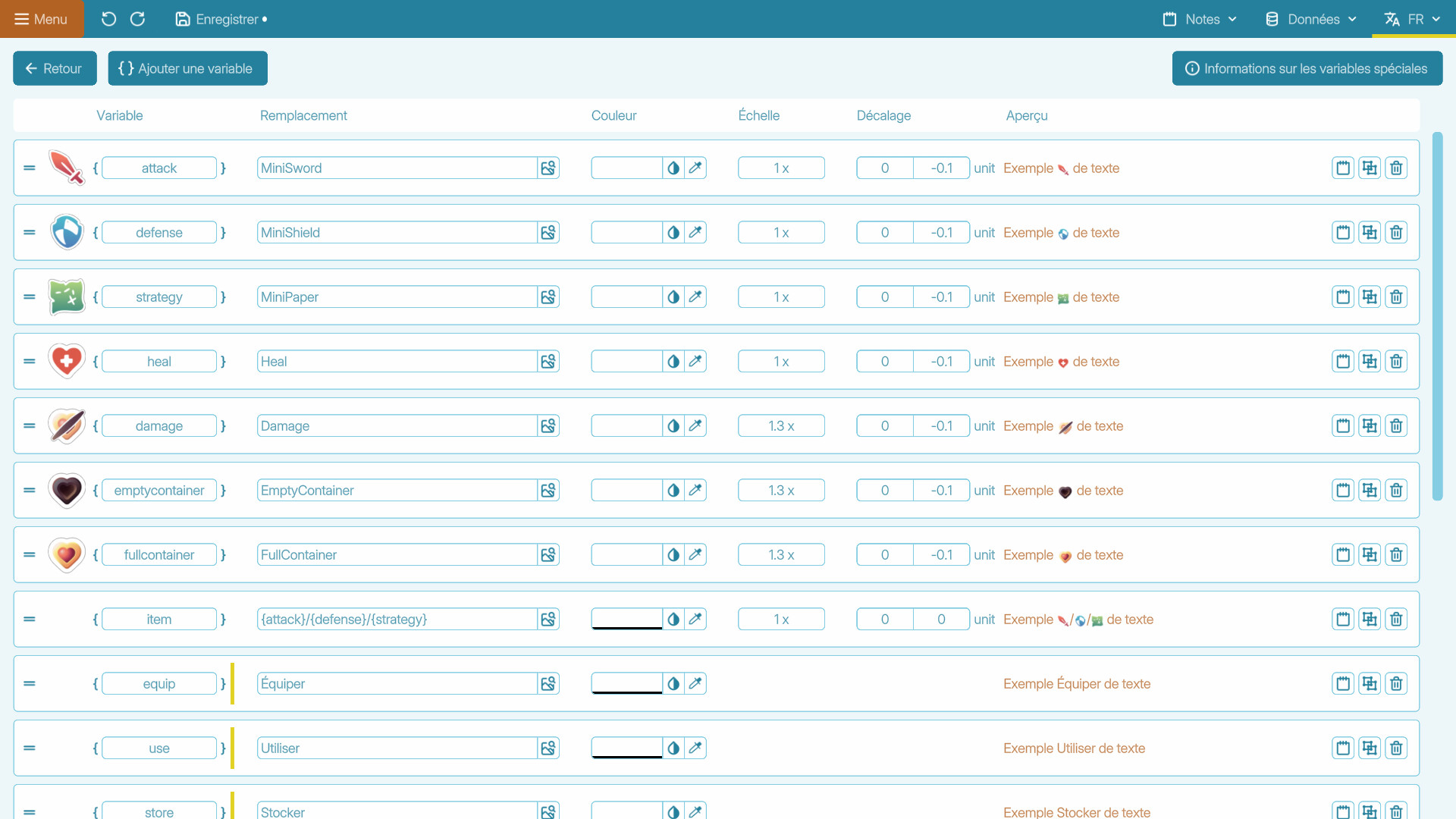Click the redo arrow icon
This screenshot has width=1456, height=819.
137,19
